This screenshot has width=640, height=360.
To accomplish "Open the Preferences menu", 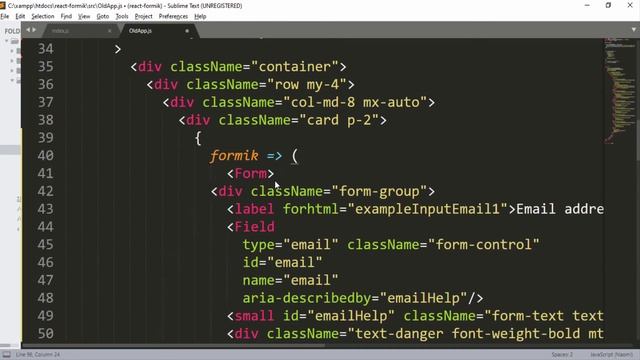I will tap(173, 16).
